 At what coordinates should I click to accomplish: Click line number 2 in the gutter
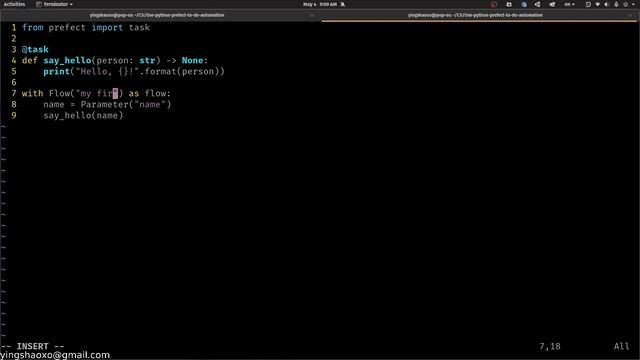14,38
